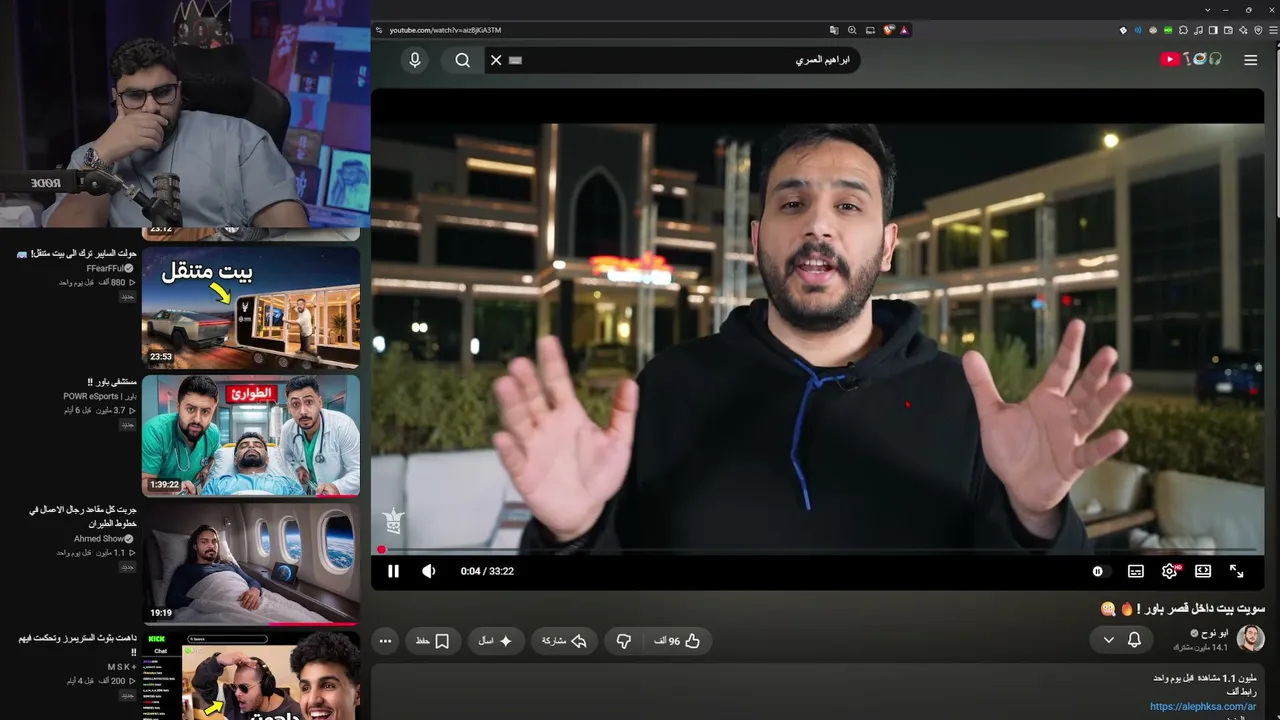Open the subscription notification bell dropdown
Screen dimensions: 1280x720
pos(1122,640)
